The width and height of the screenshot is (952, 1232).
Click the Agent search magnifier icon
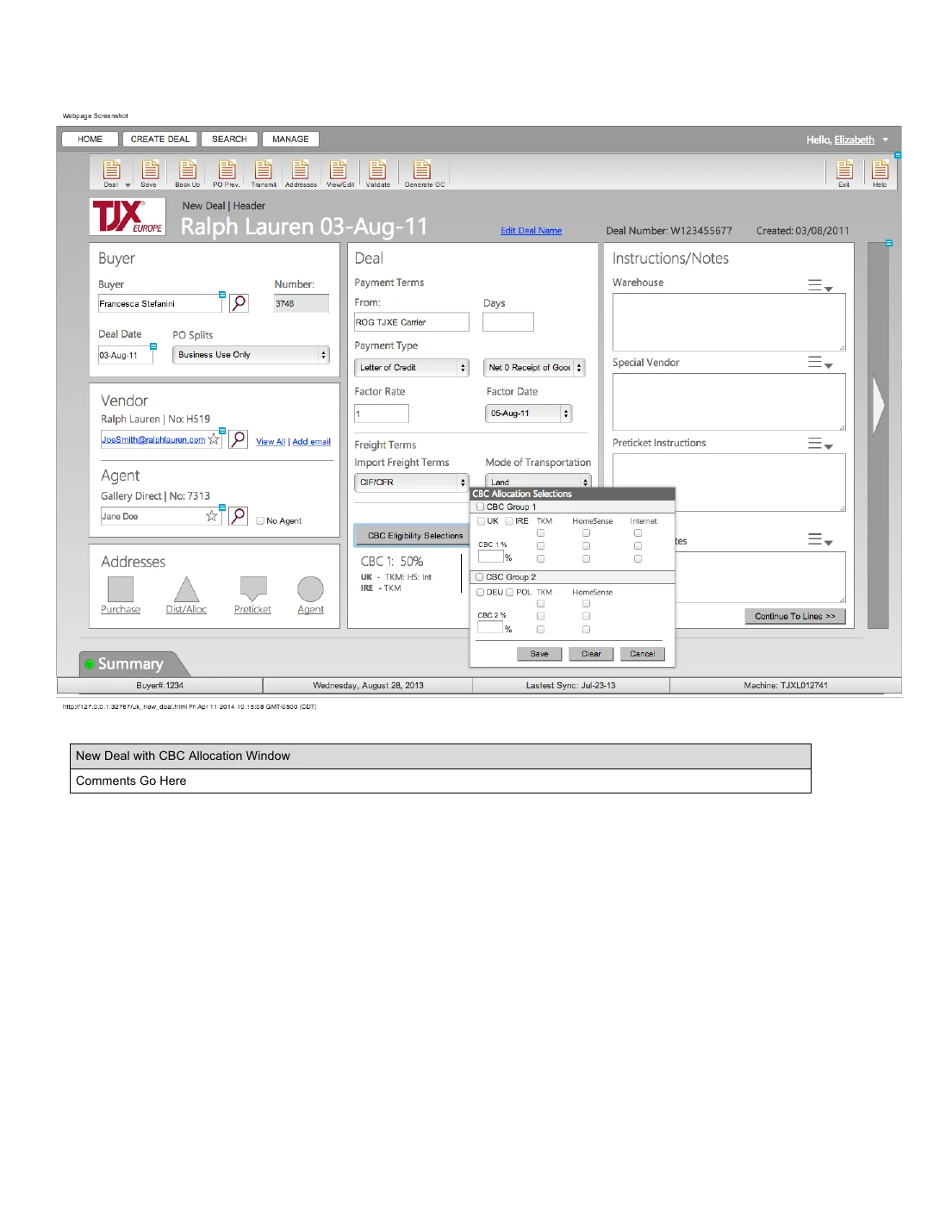pyautogui.click(x=239, y=516)
